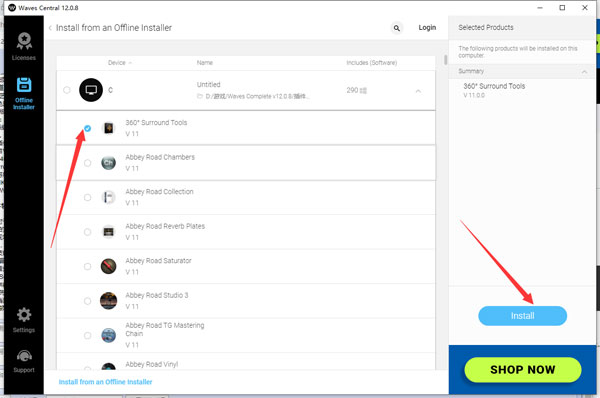Select Abbey Road Collection checkbox
This screenshot has height=398, width=600.
pyautogui.click(x=88, y=197)
